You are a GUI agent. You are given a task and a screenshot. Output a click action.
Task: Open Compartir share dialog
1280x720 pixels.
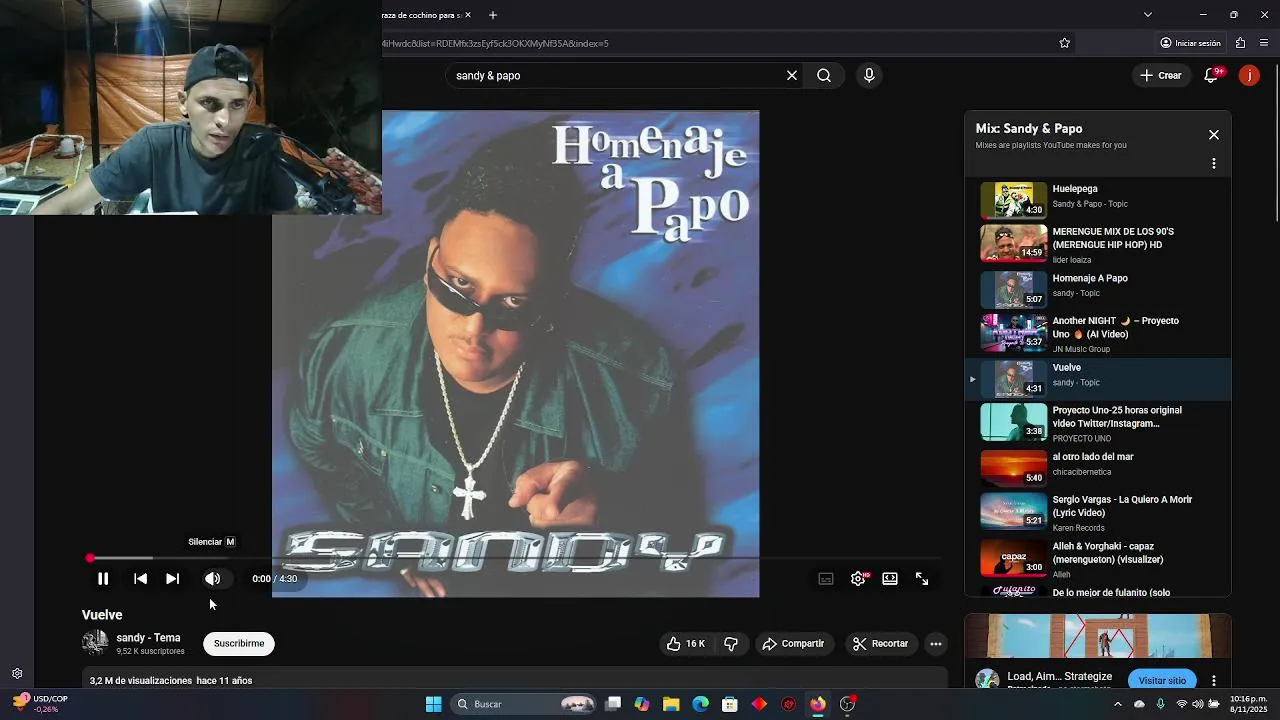793,644
